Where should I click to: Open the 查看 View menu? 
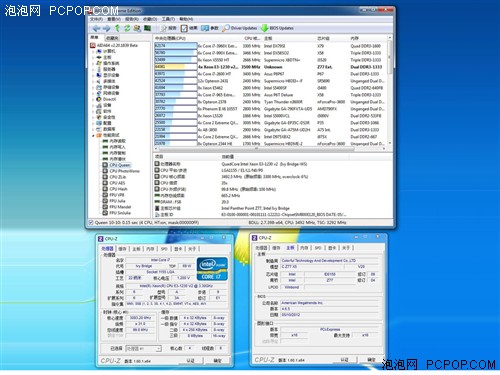[113, 19]
